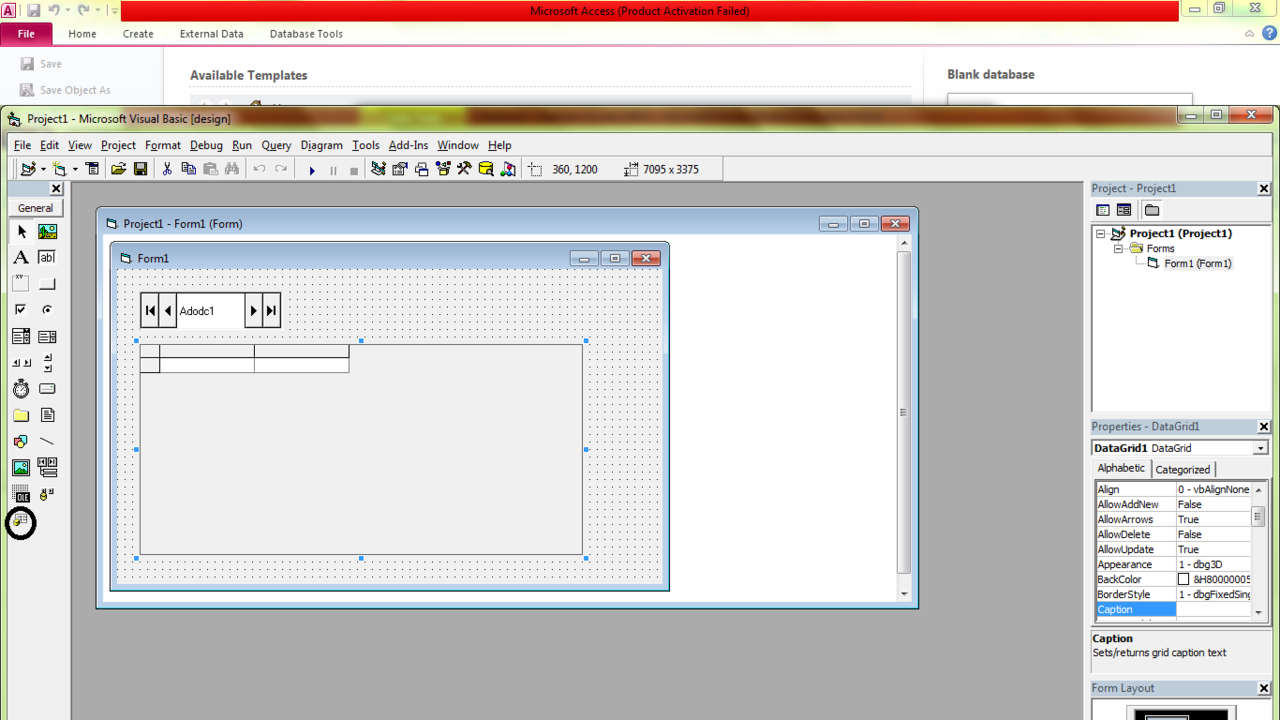Choose the Frame control tool
The image size is (1280, 720).
(21, 283)
